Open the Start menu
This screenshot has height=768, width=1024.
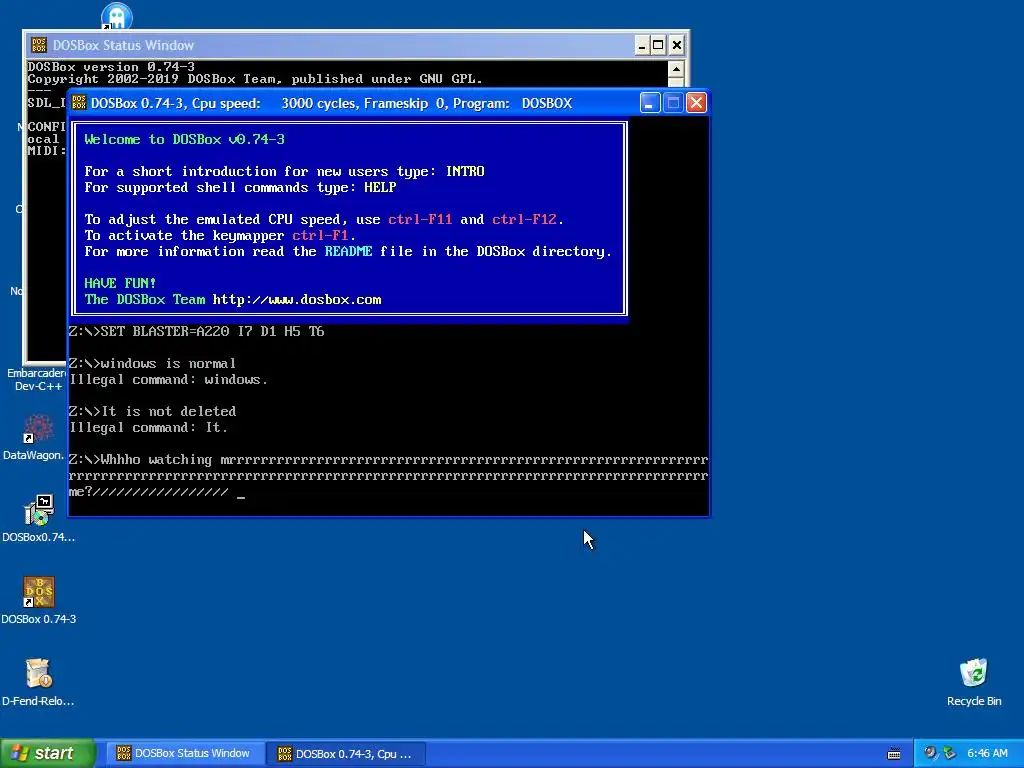tap(47, 753)
